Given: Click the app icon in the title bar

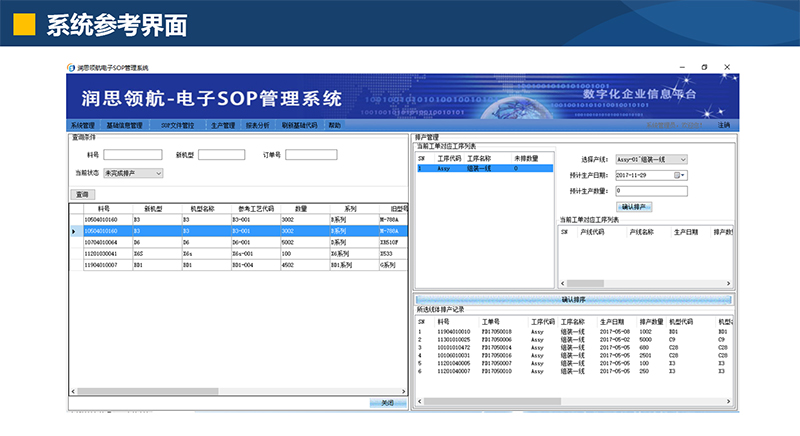Looking at the screenshot, I should tap(71, 68).
